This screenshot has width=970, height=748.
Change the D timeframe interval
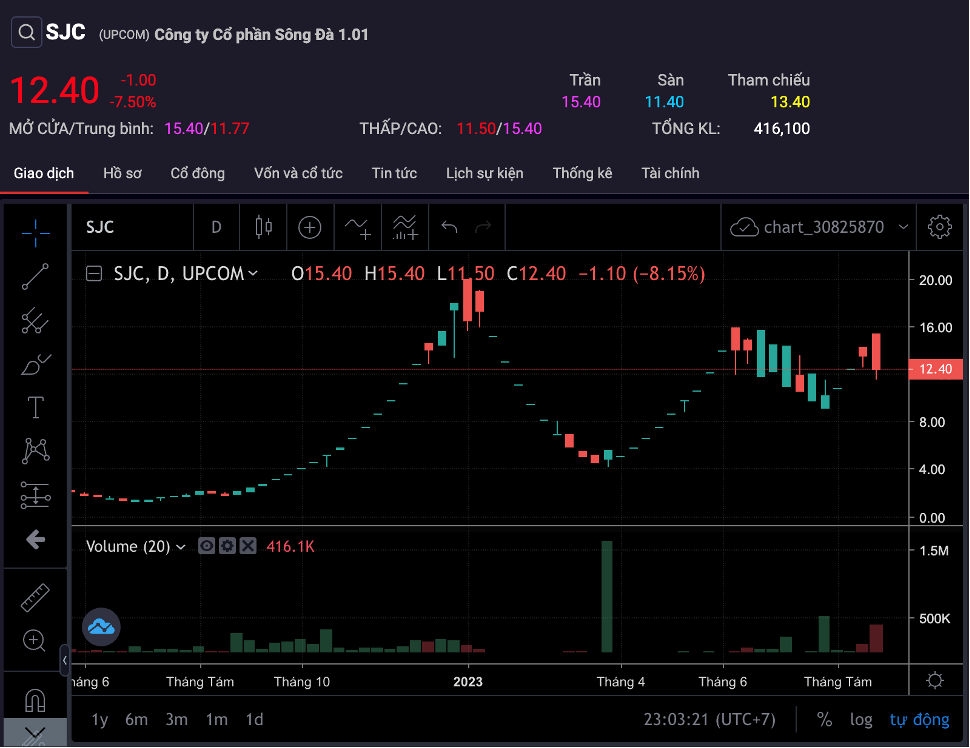(x=217, y=227)
